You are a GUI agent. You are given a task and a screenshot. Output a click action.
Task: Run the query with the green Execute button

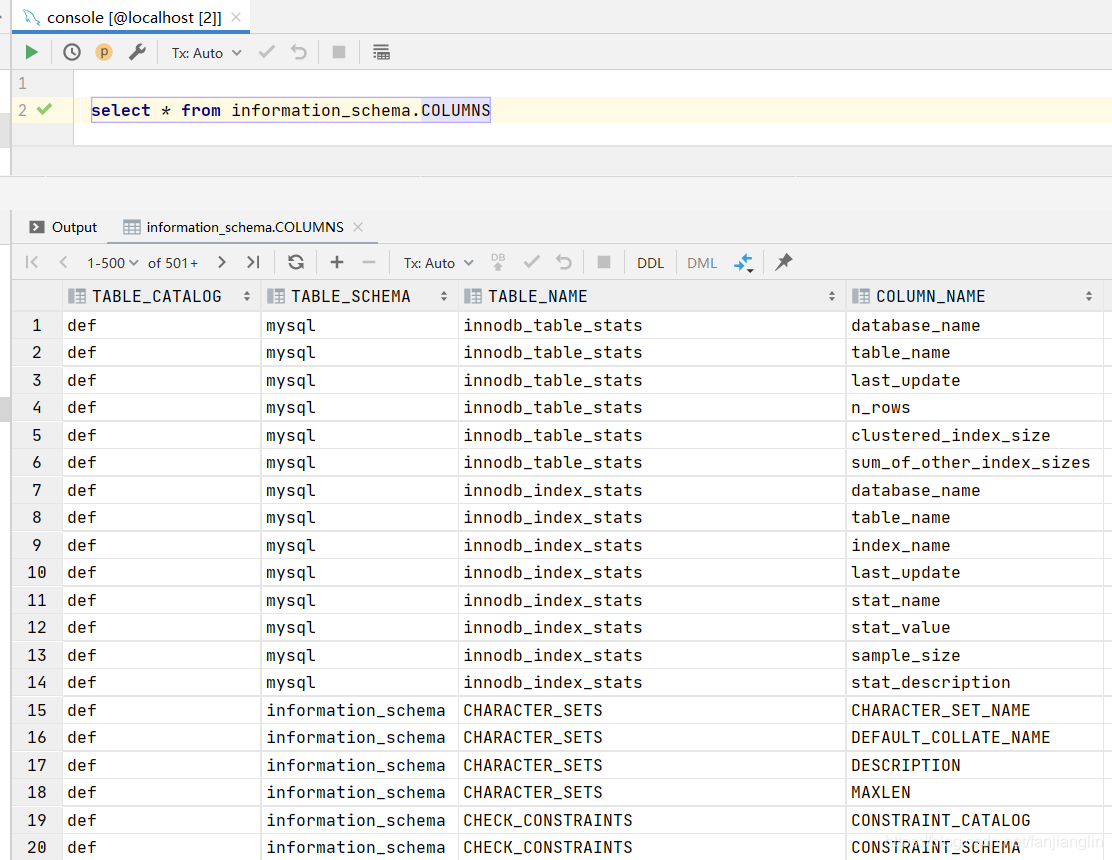tap(31, 52)
